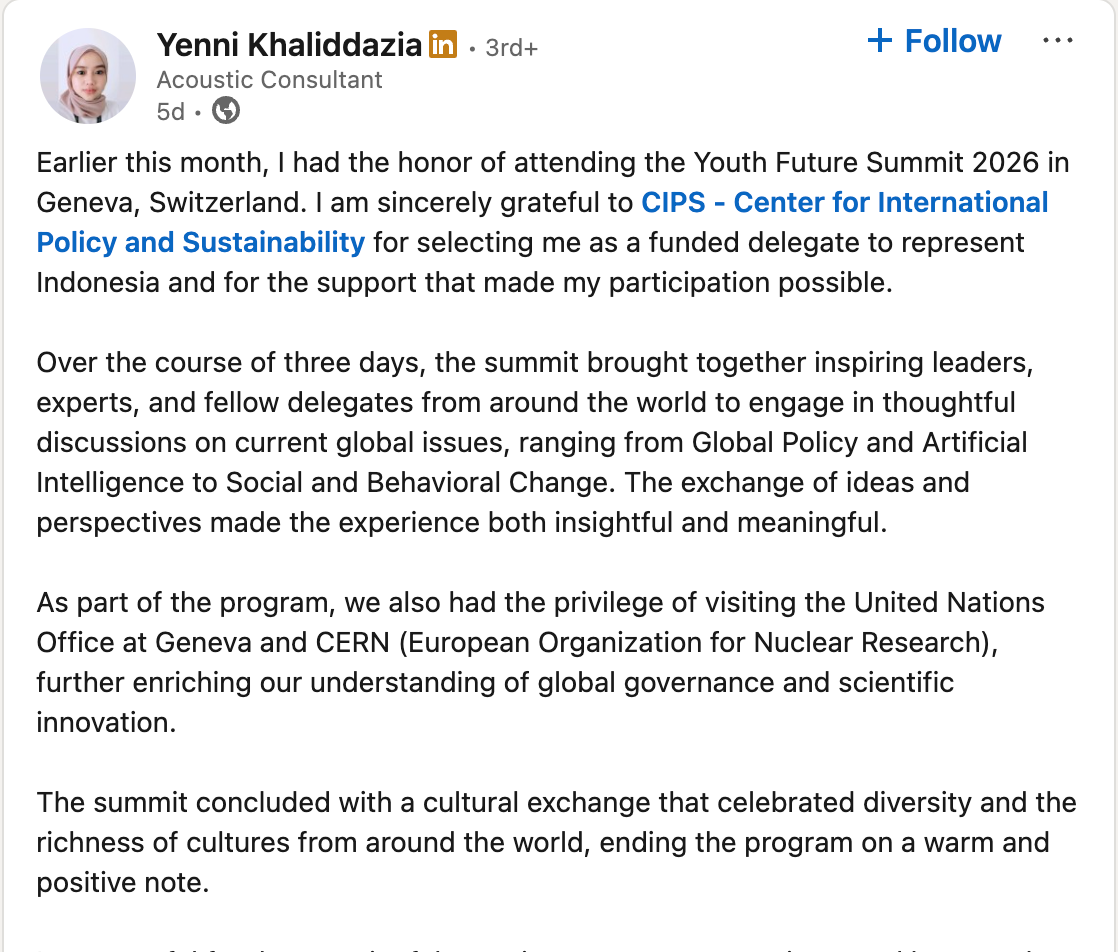The image size is (1118, 952).
Task: Click the 3rd+ connection degree label
Action: click(511, 47)
